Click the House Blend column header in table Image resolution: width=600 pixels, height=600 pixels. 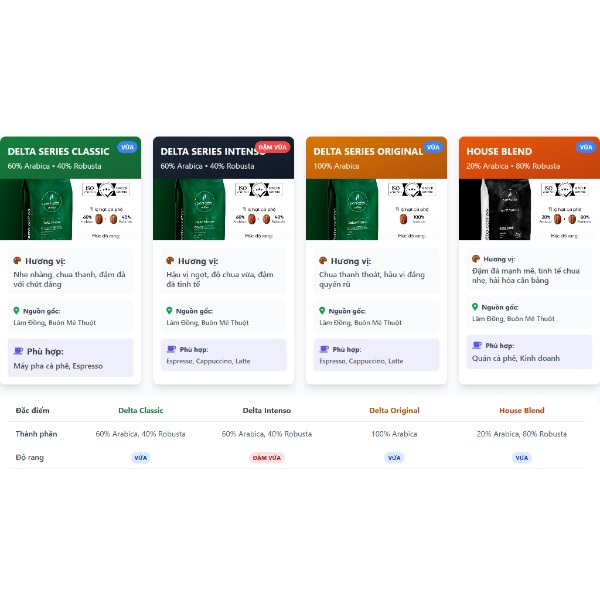522,410
